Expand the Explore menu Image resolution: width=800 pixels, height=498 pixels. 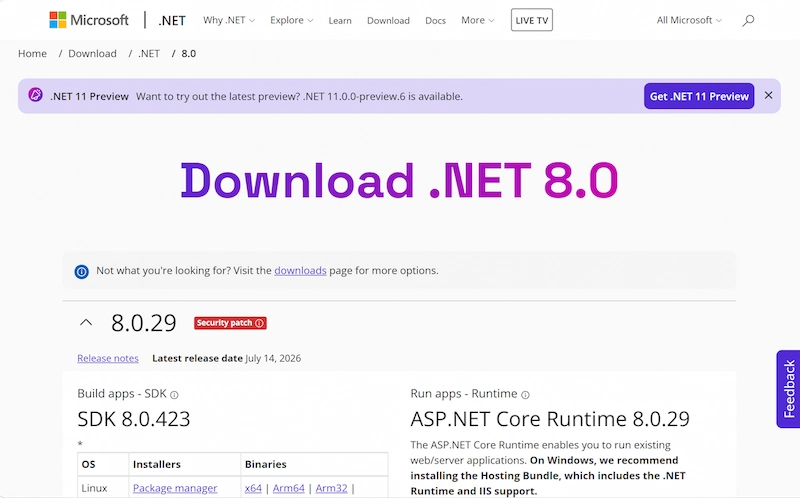pos(291,20)
